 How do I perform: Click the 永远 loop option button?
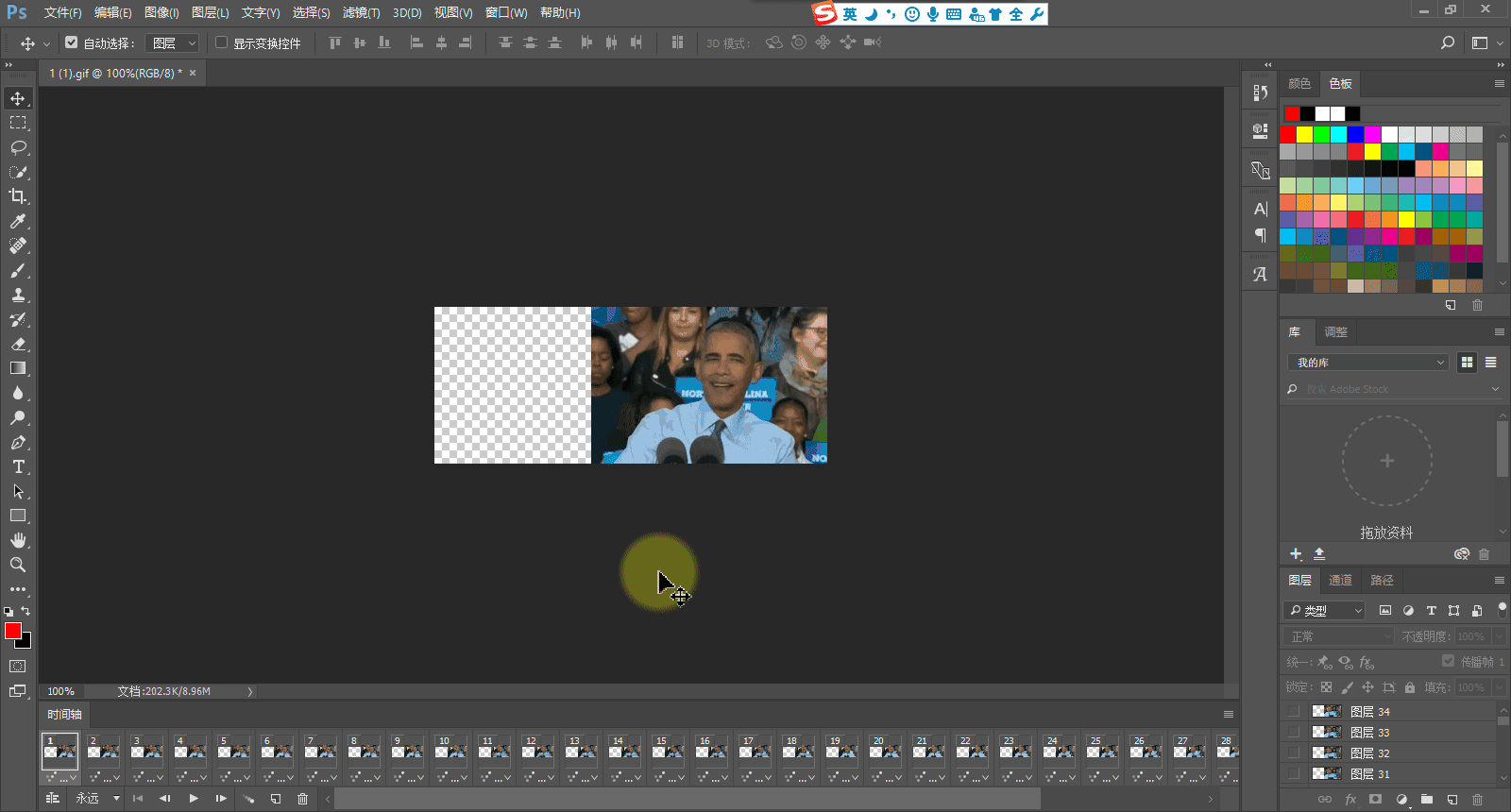(97, 799)
